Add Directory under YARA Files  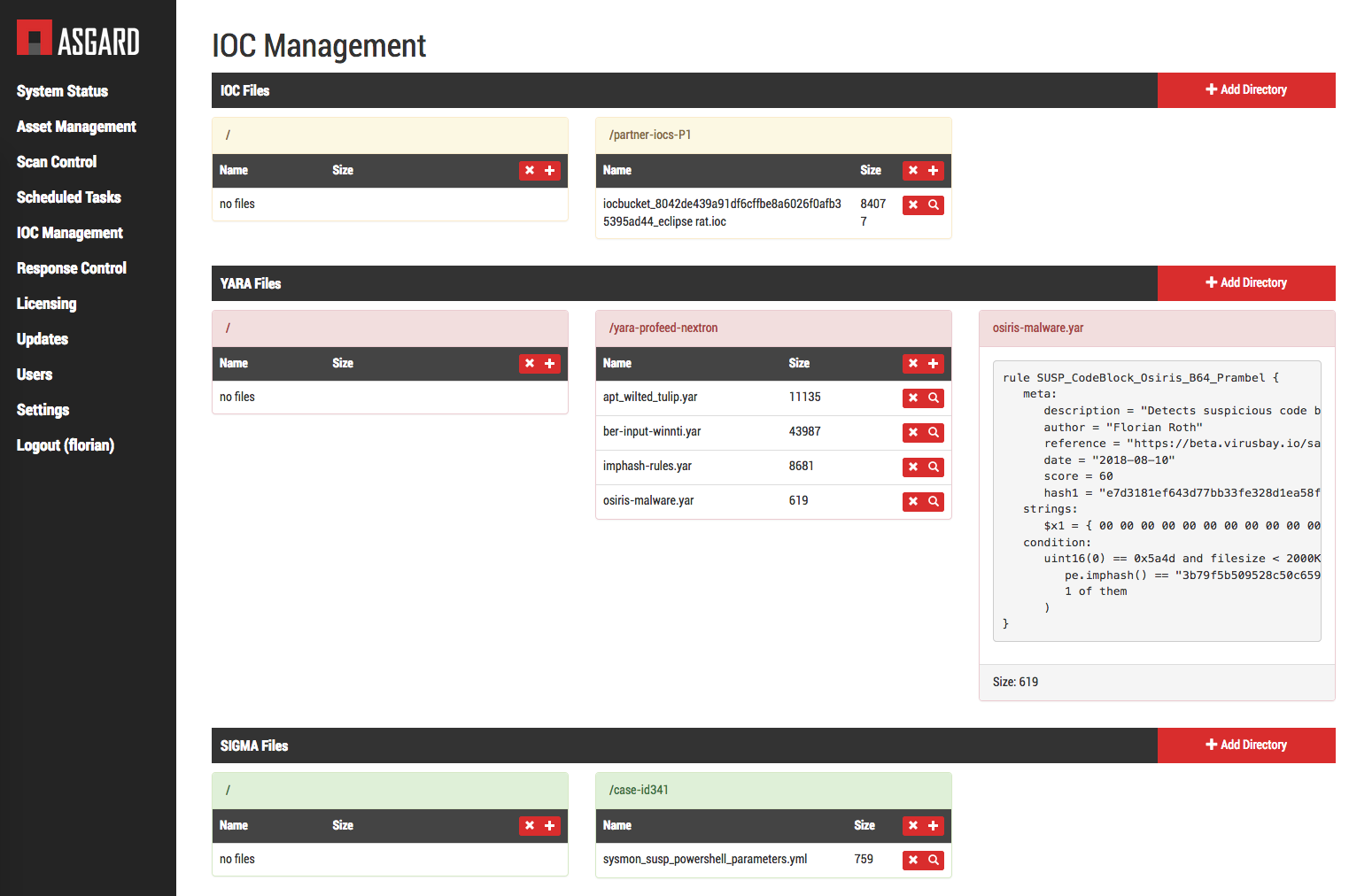(1245, 283)
